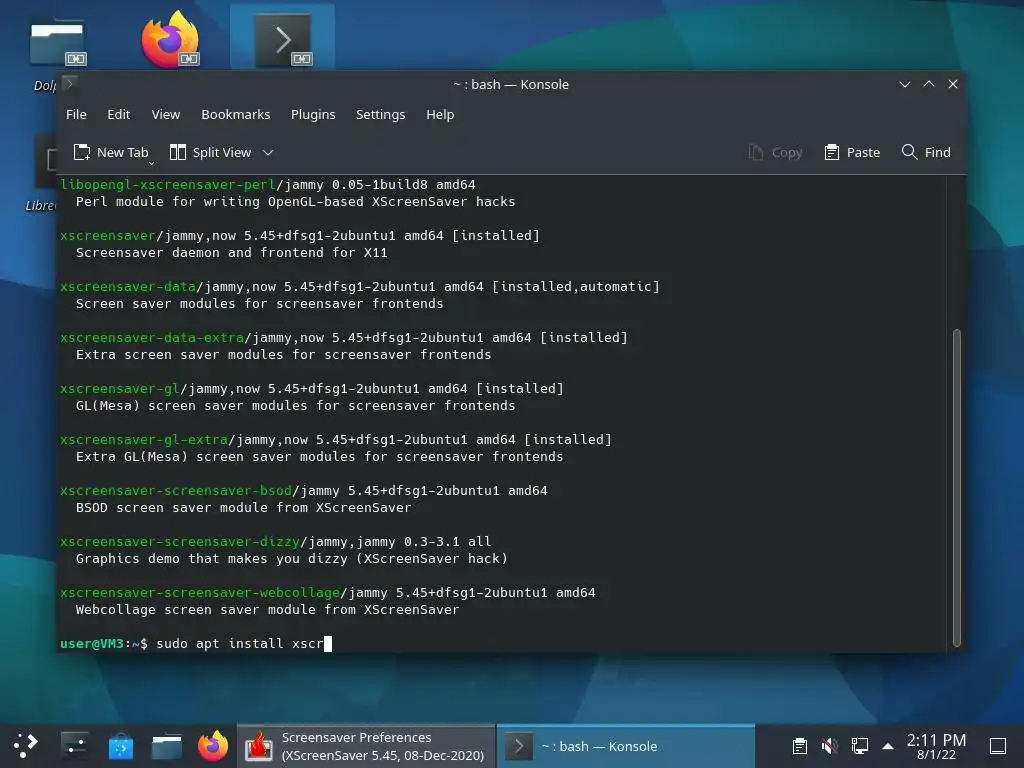Open System Settings from the taskbar
The width and height of the screenshot is (1024, 768).
(x=74, y=746)
